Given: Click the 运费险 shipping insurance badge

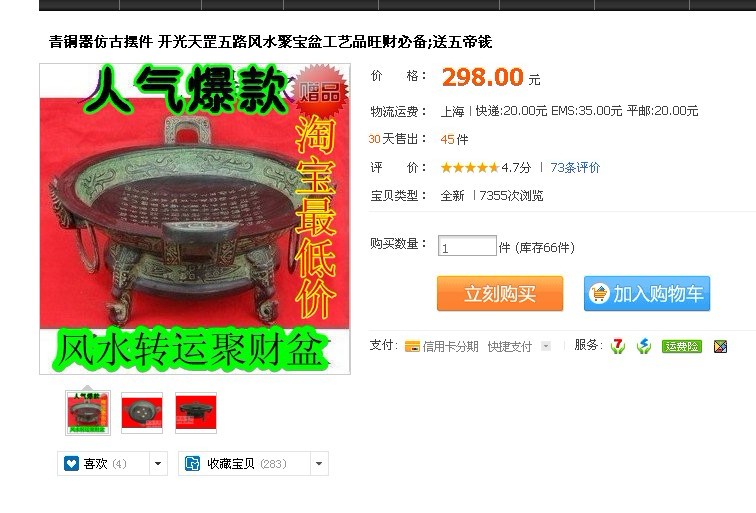Looking at the screenshot, I should click(682, 346).
